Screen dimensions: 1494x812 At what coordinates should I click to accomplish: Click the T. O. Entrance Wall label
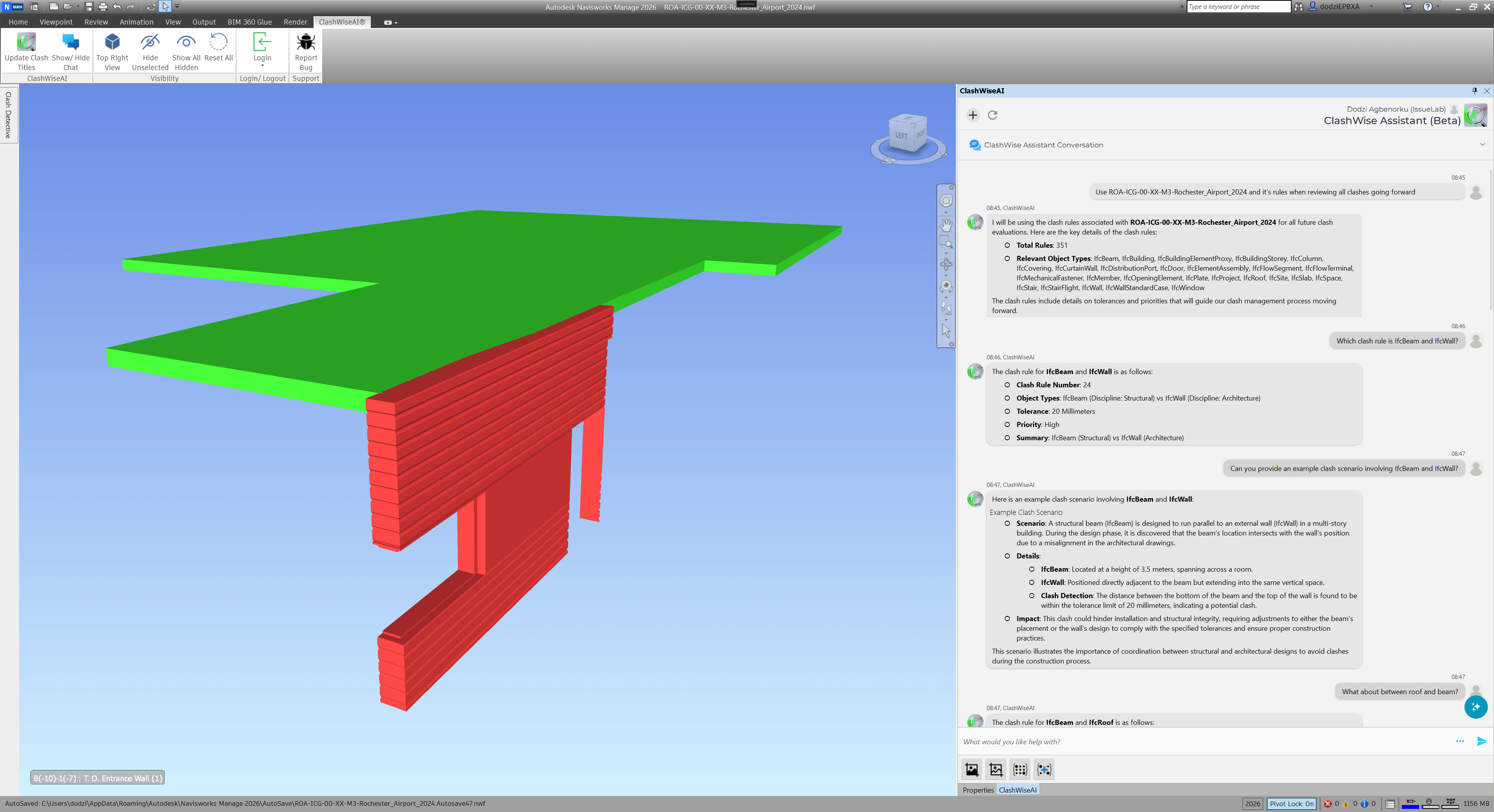[97, 778]
